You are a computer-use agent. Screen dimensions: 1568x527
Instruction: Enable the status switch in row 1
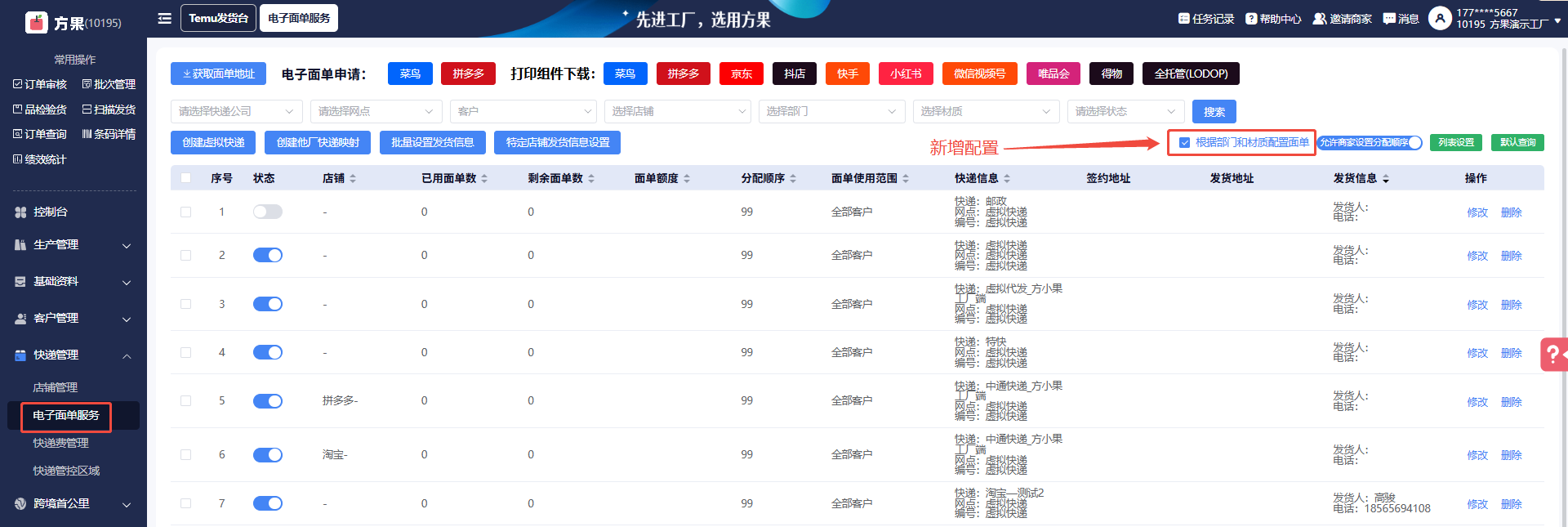coord(267,212)
